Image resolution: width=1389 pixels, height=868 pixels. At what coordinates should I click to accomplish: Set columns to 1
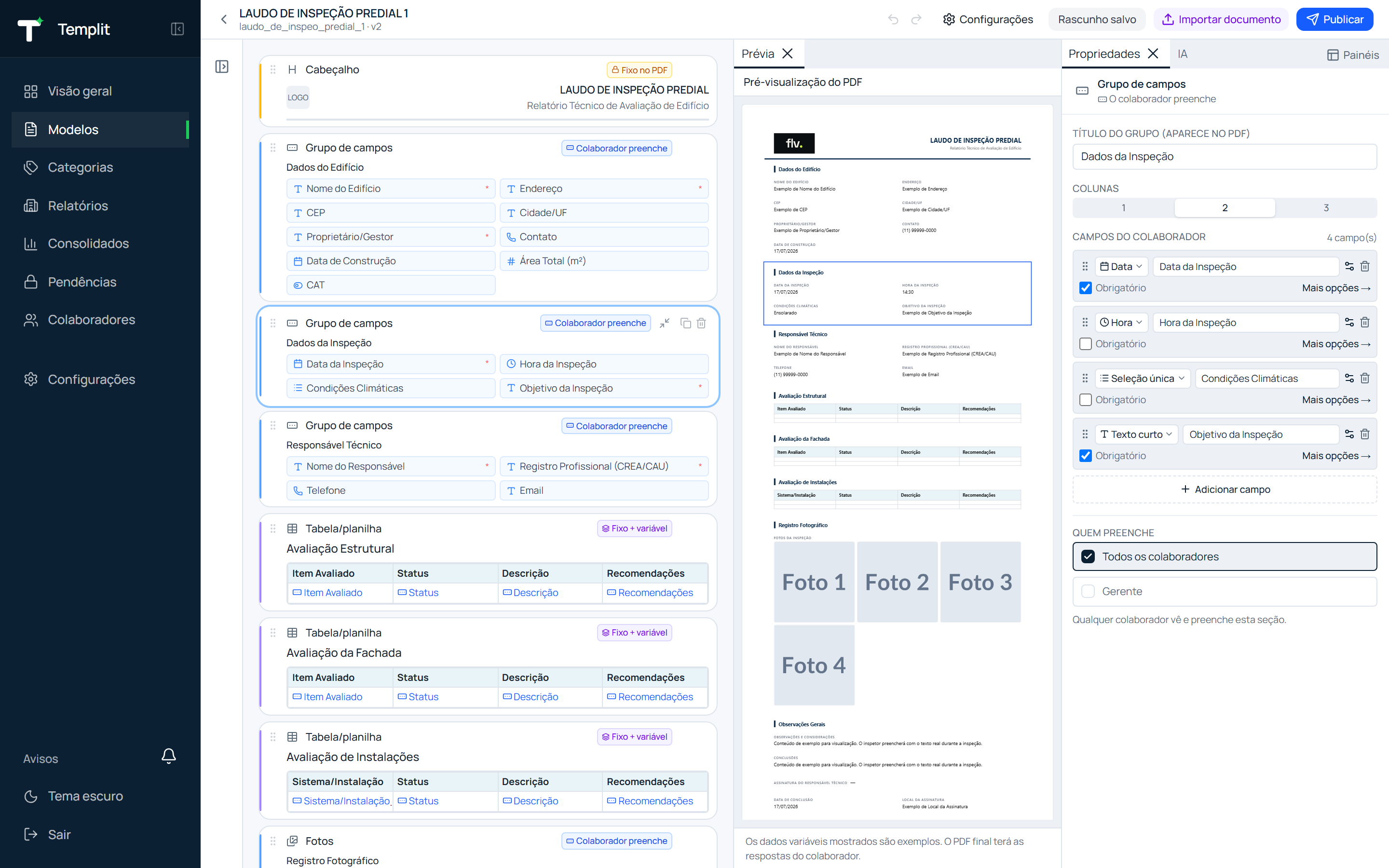1123,208
